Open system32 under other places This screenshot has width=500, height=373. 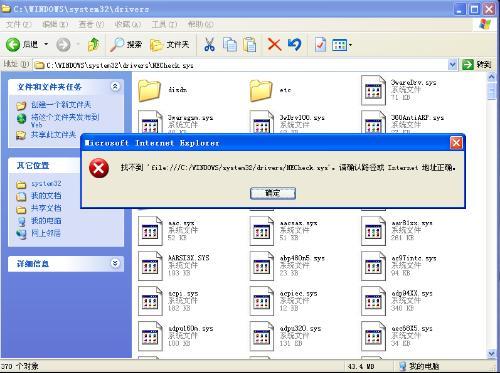pyautogui.click(x=46, y=184)
